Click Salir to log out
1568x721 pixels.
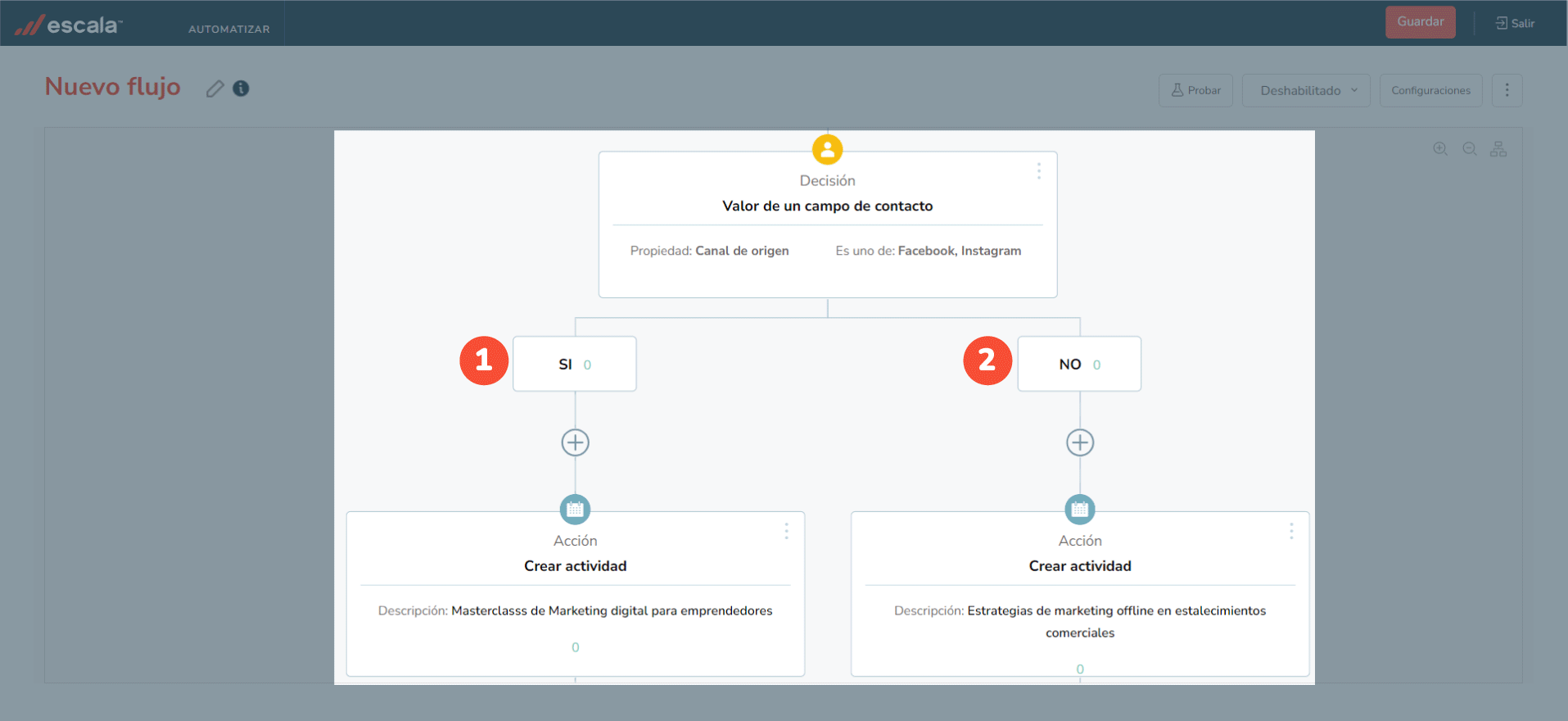[x=1515, y=23]
